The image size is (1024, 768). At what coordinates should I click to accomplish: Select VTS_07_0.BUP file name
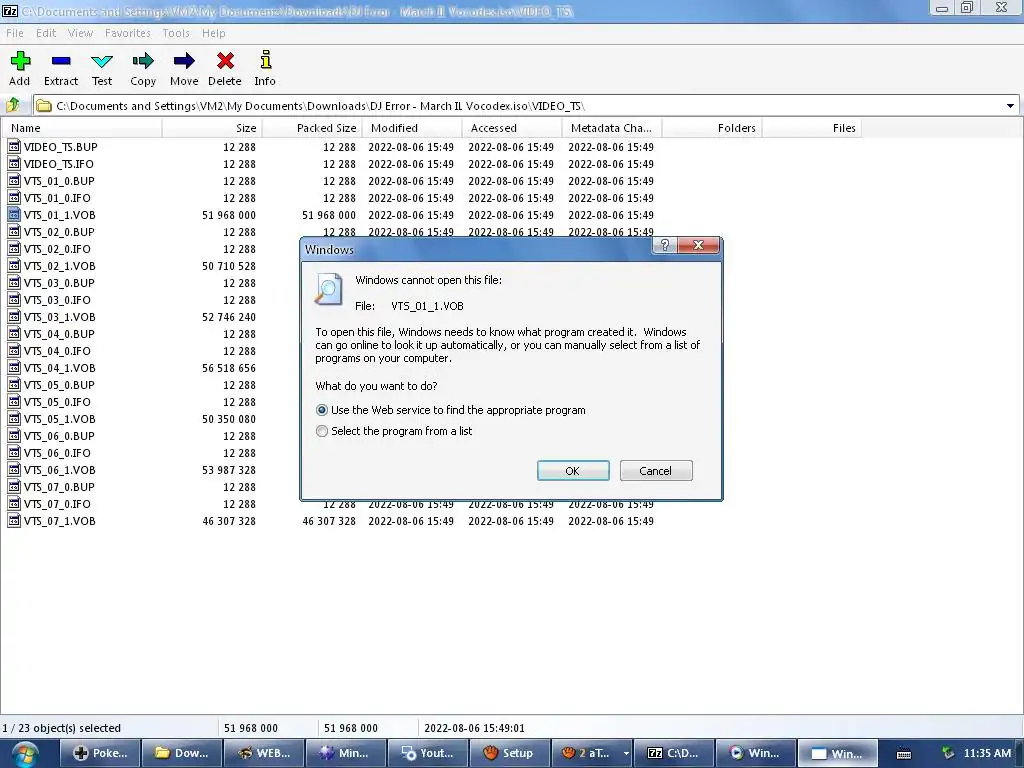coord(59,487)
